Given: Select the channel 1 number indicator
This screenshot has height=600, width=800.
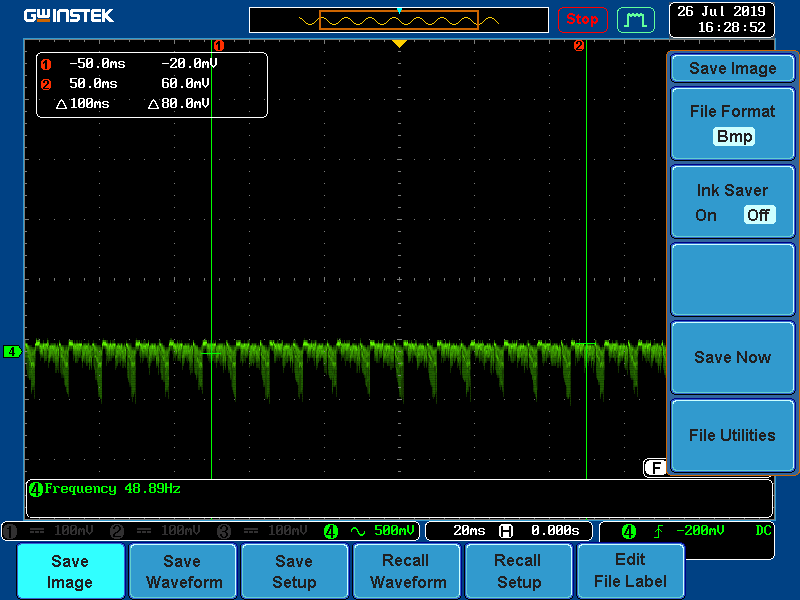Looking at the screenshot, I should 10,531.
